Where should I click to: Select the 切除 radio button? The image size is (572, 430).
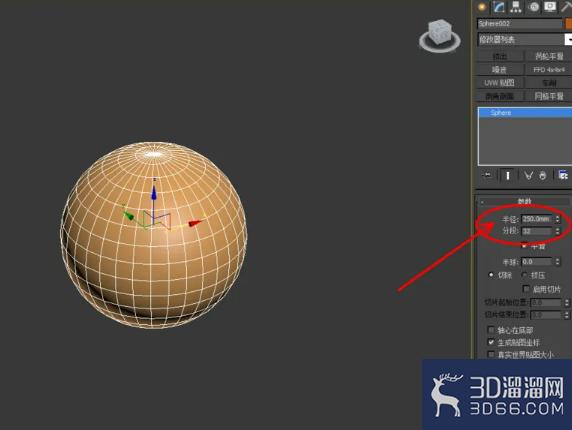[491, 275]
